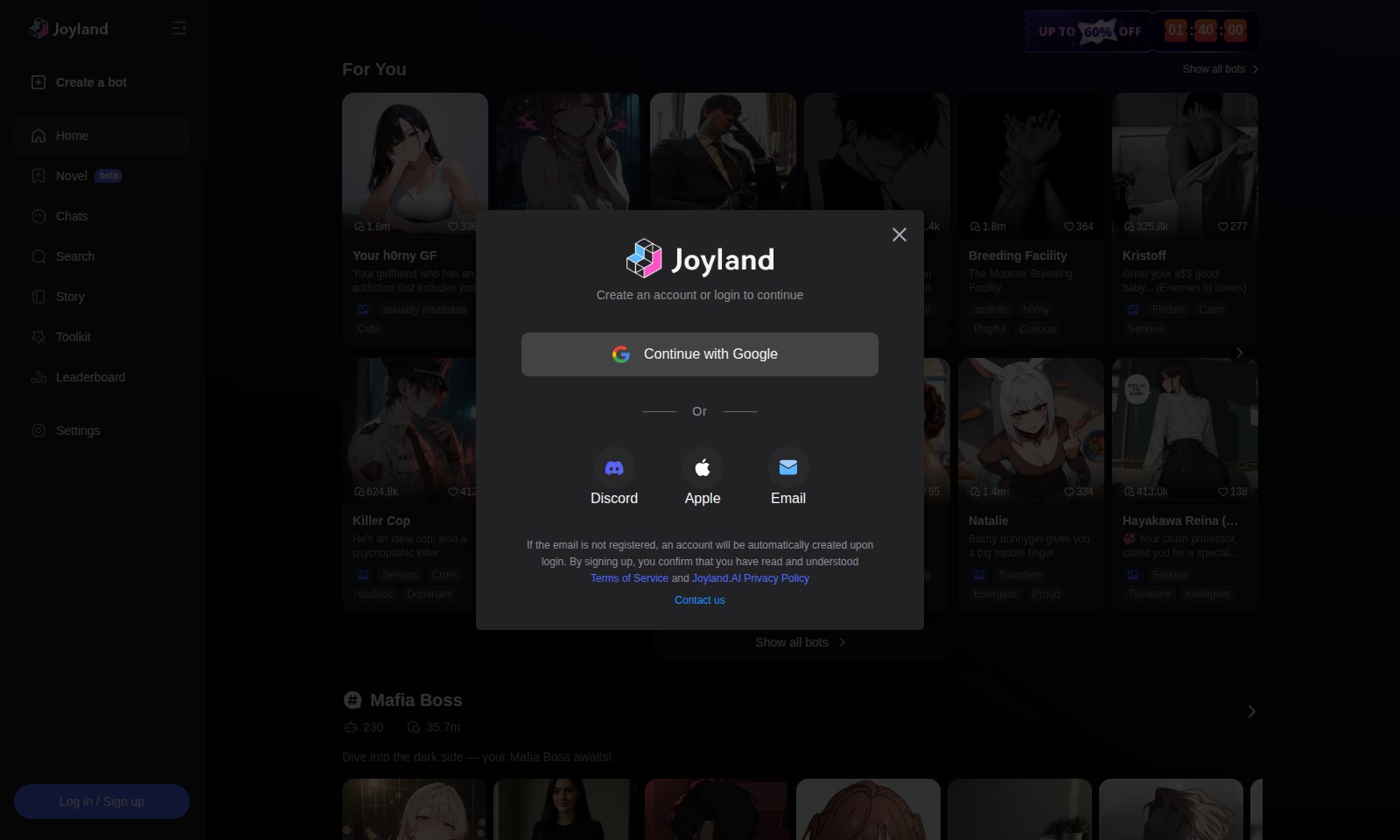This screenshot has height=840, width=1400.
Task: Choose the Apple login icon
Action: click(x=703, y=468)
